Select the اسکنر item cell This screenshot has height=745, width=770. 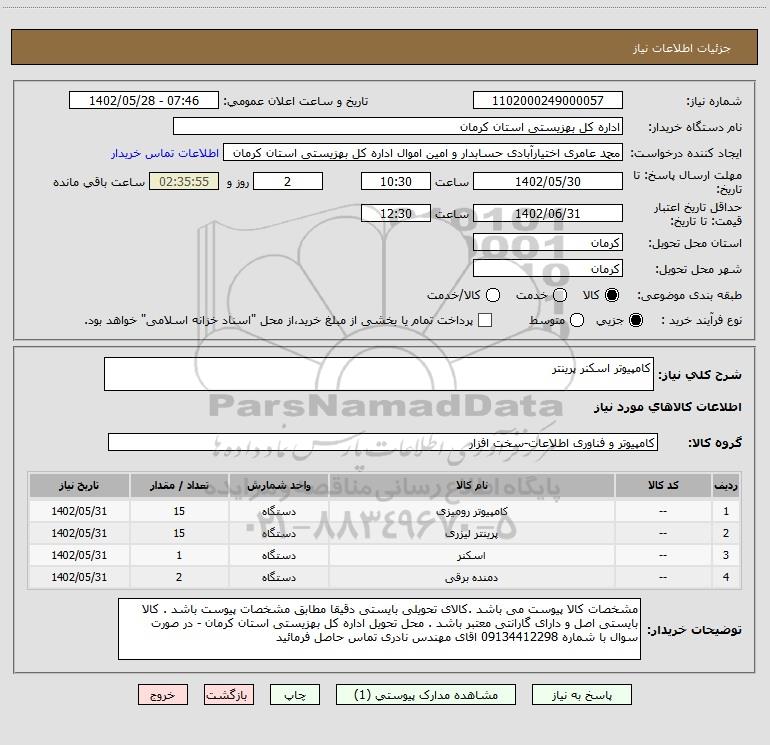click(x=471, y=555)
